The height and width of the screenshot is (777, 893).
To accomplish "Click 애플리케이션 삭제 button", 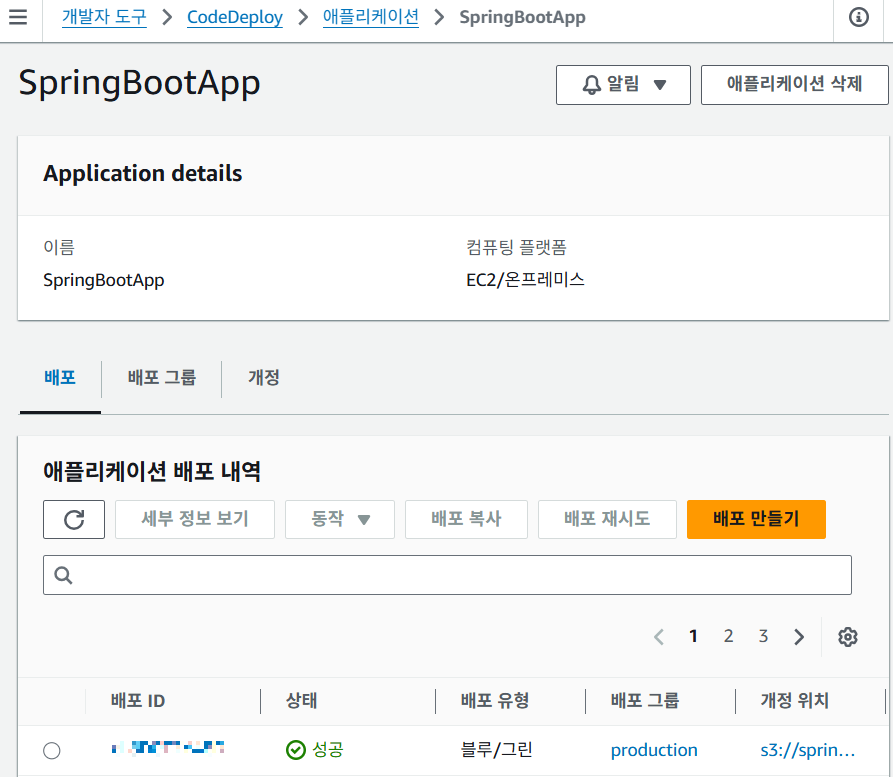I will (794, 85).
